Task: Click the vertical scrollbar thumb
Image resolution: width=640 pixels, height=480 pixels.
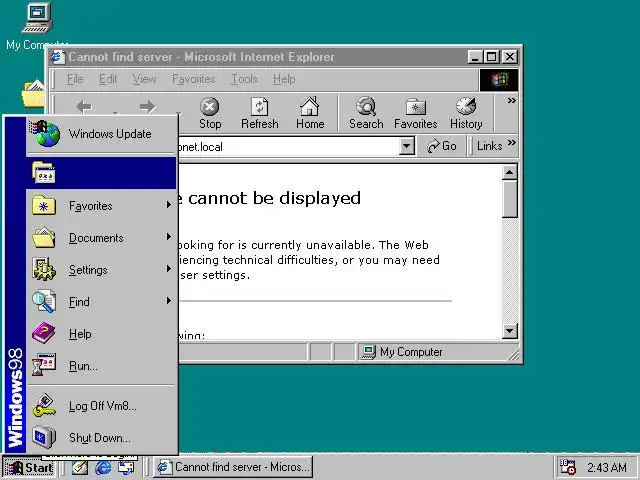Action: 509,199
